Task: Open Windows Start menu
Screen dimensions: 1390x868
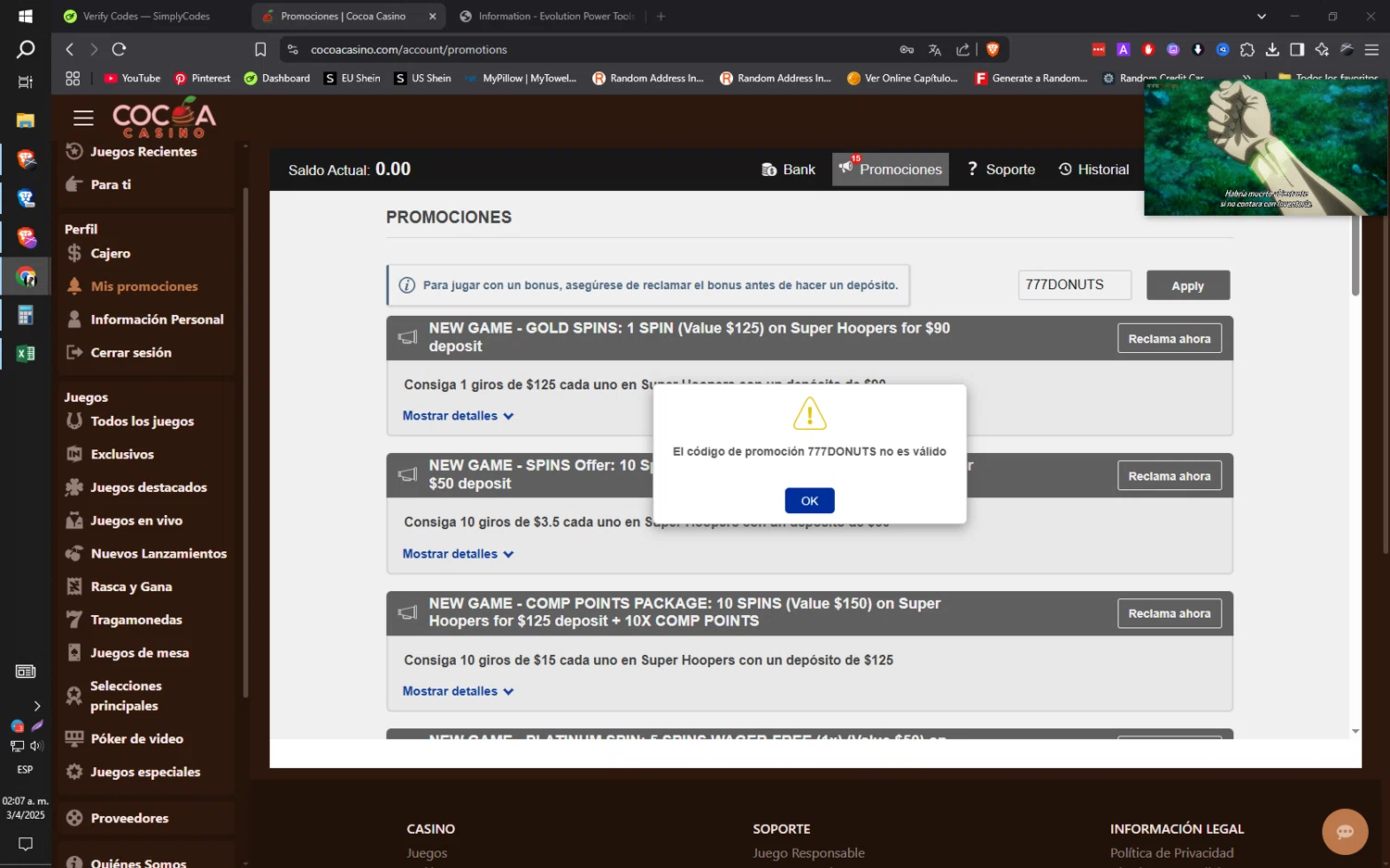Action: click(x=25, y=17)
